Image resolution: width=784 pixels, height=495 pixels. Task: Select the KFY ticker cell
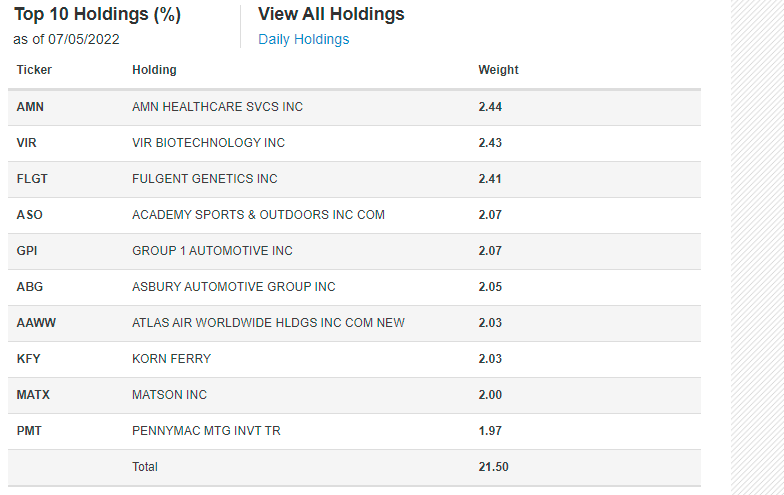28,359
